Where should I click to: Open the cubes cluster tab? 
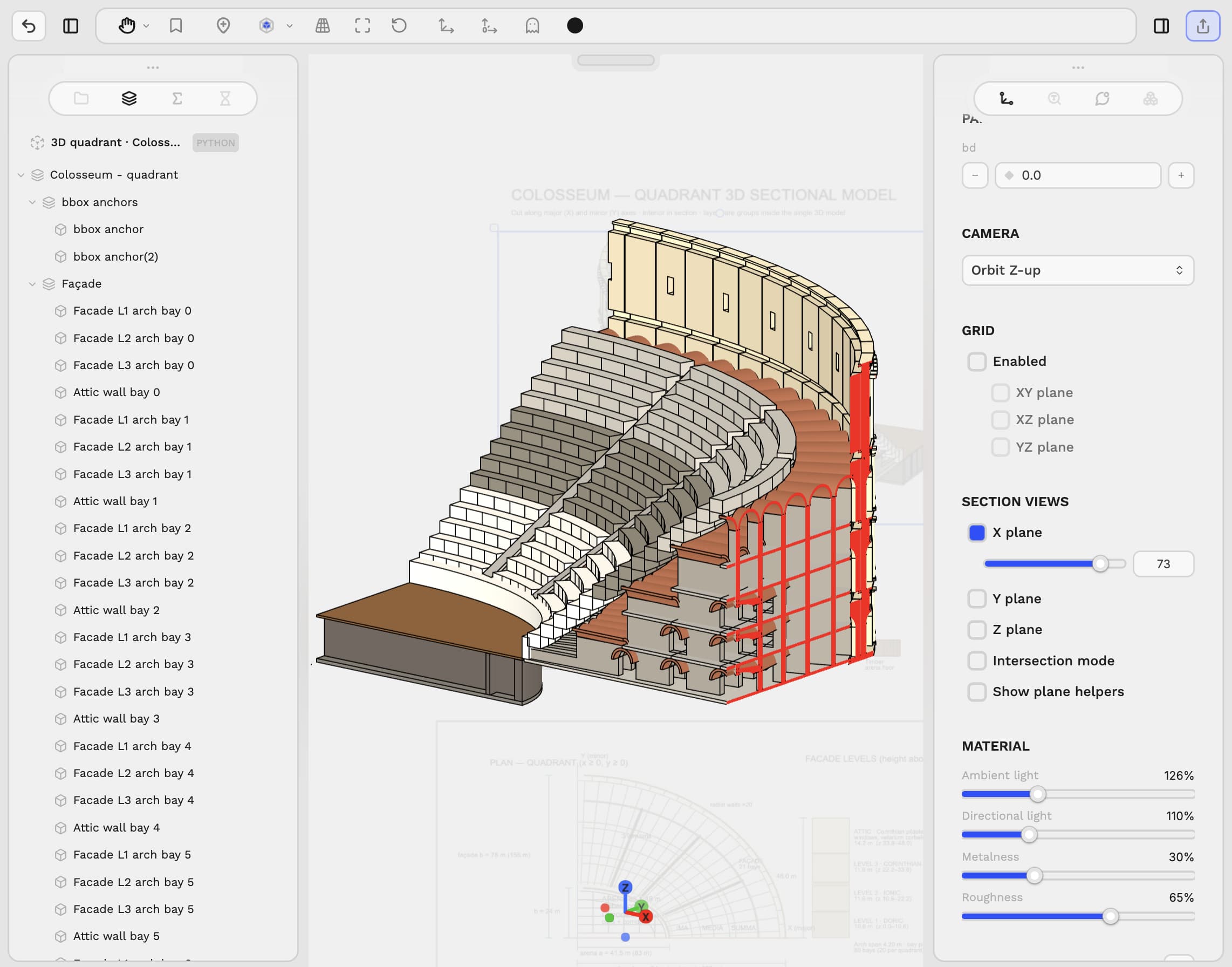[x=1151, y=99]
